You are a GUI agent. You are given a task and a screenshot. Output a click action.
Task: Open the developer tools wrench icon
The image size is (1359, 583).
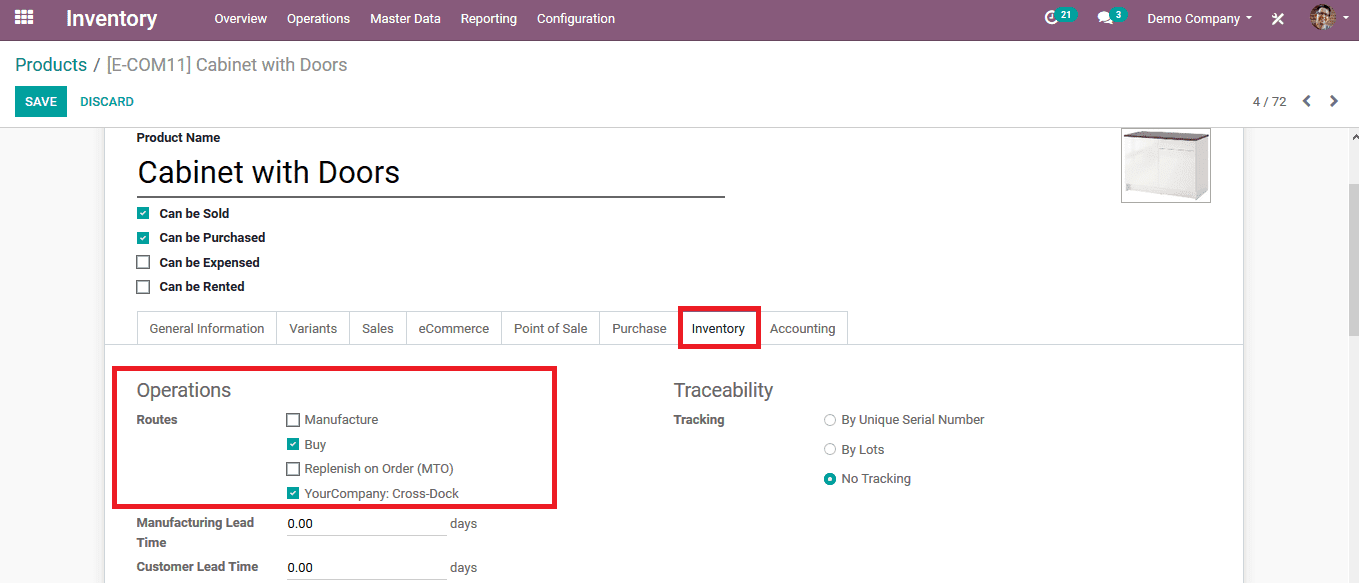[1278, 19]
